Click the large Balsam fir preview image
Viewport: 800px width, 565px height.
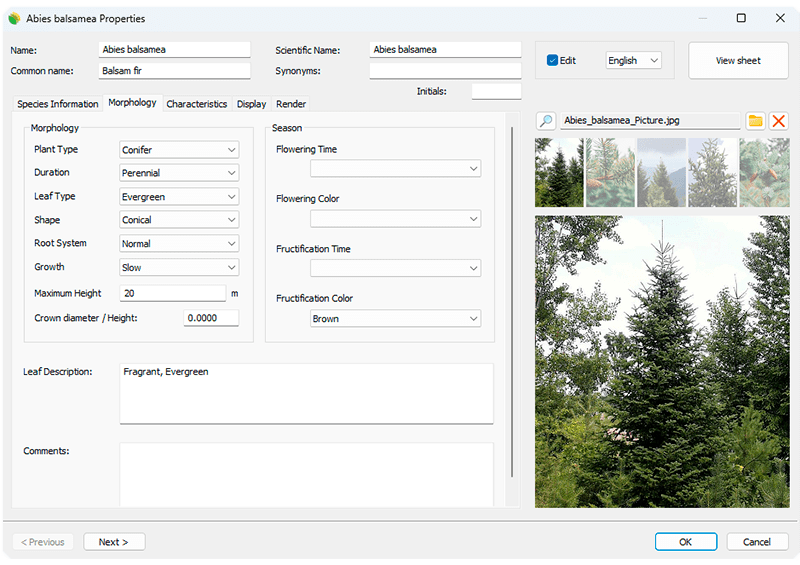[x=662, y=361]
